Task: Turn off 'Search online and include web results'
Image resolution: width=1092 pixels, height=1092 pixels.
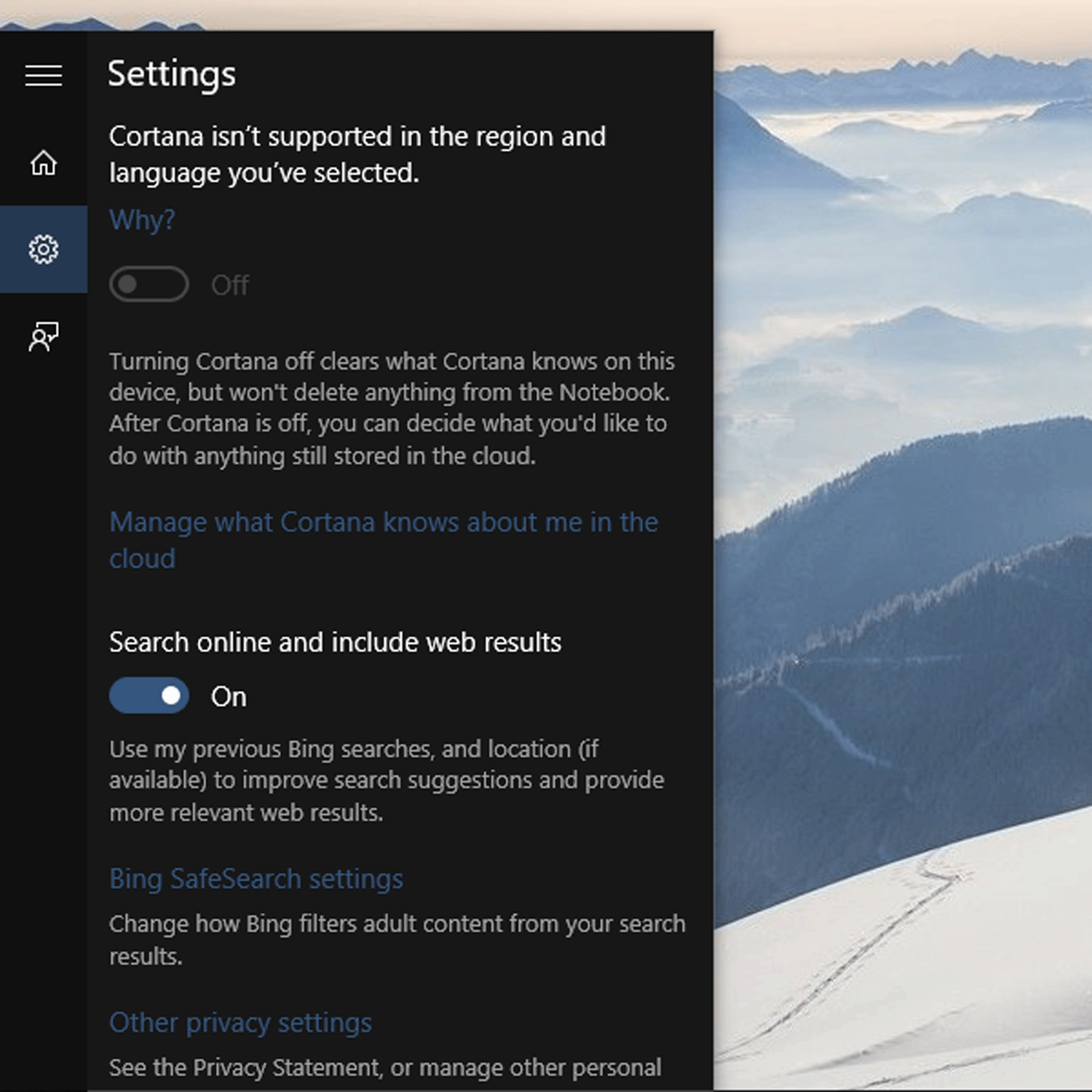Action: point(149,696)
